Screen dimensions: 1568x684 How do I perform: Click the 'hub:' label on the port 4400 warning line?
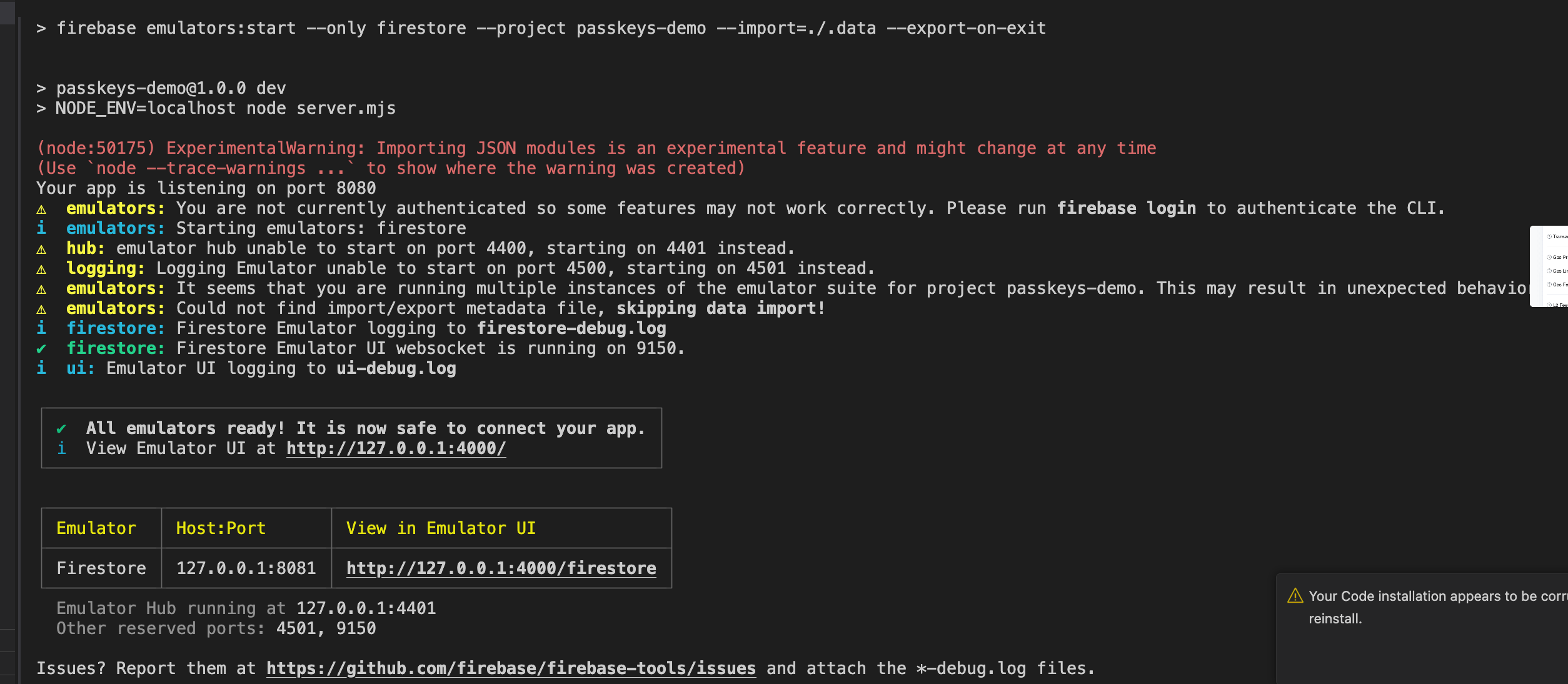(x=86, y=248)
